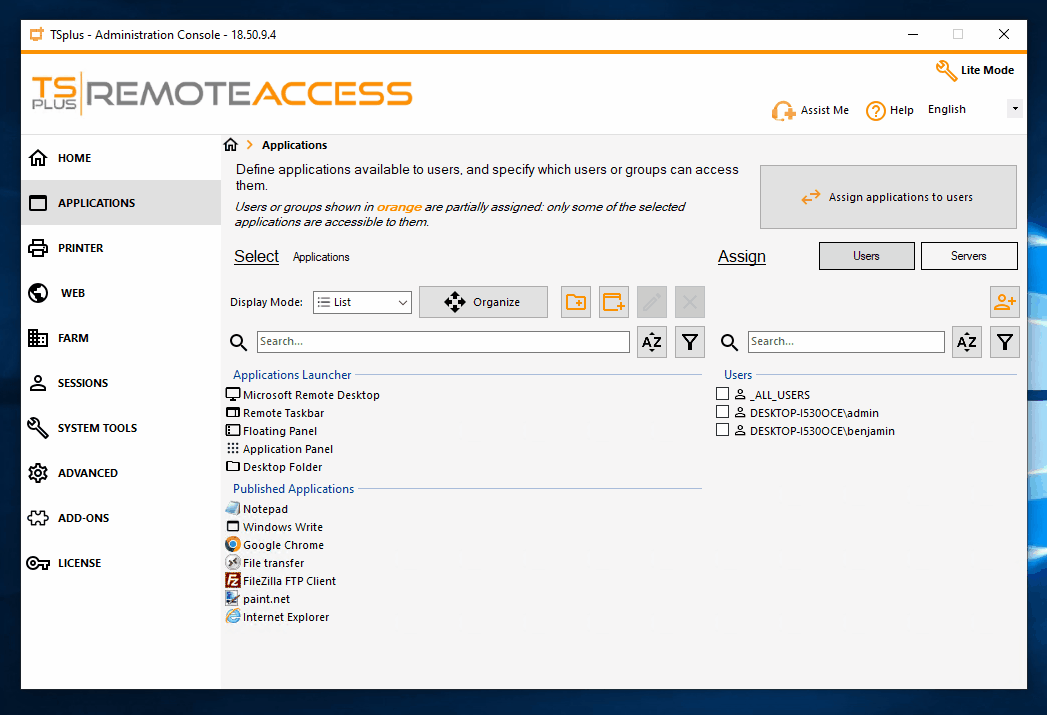Select Google Chrome in Published Applications

(x=283, y=545)
